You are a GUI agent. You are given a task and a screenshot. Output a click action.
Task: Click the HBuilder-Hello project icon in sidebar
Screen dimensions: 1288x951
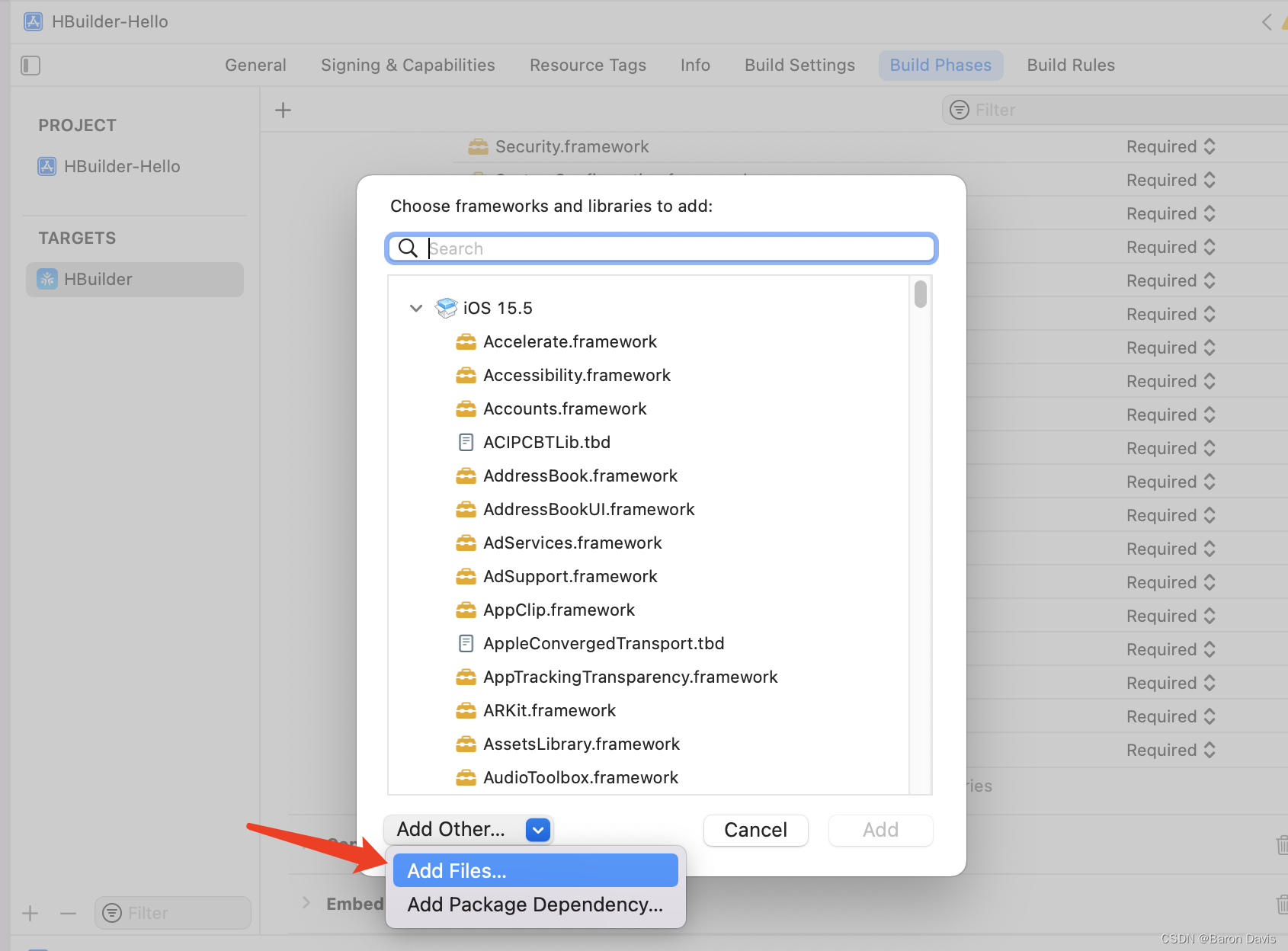click(47, 166)
